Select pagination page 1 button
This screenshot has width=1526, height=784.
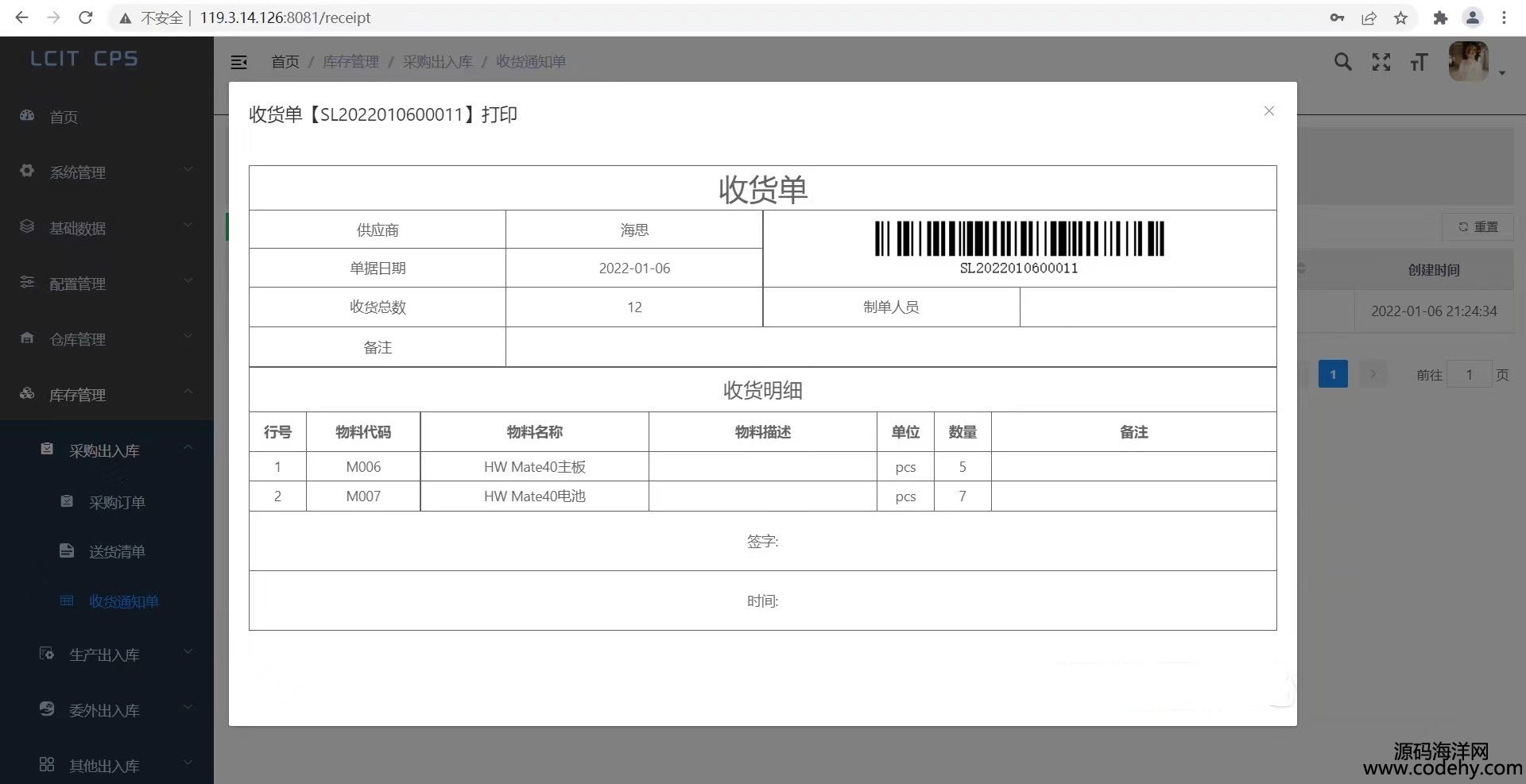(1333, 374)
